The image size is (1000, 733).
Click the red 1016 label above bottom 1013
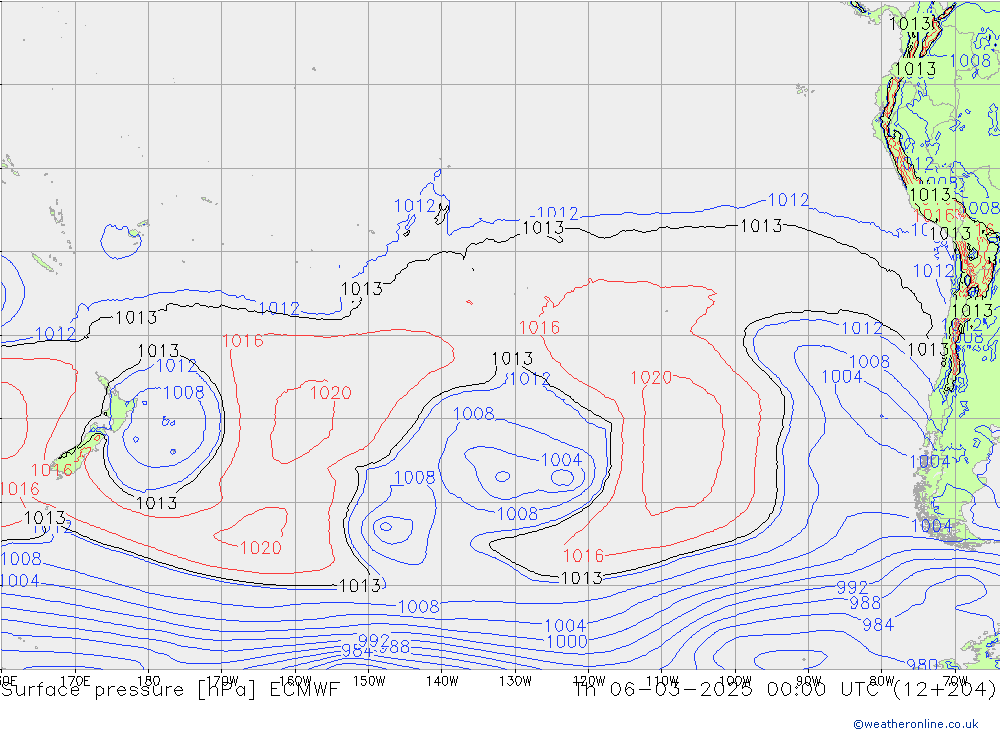pos(583,556)
